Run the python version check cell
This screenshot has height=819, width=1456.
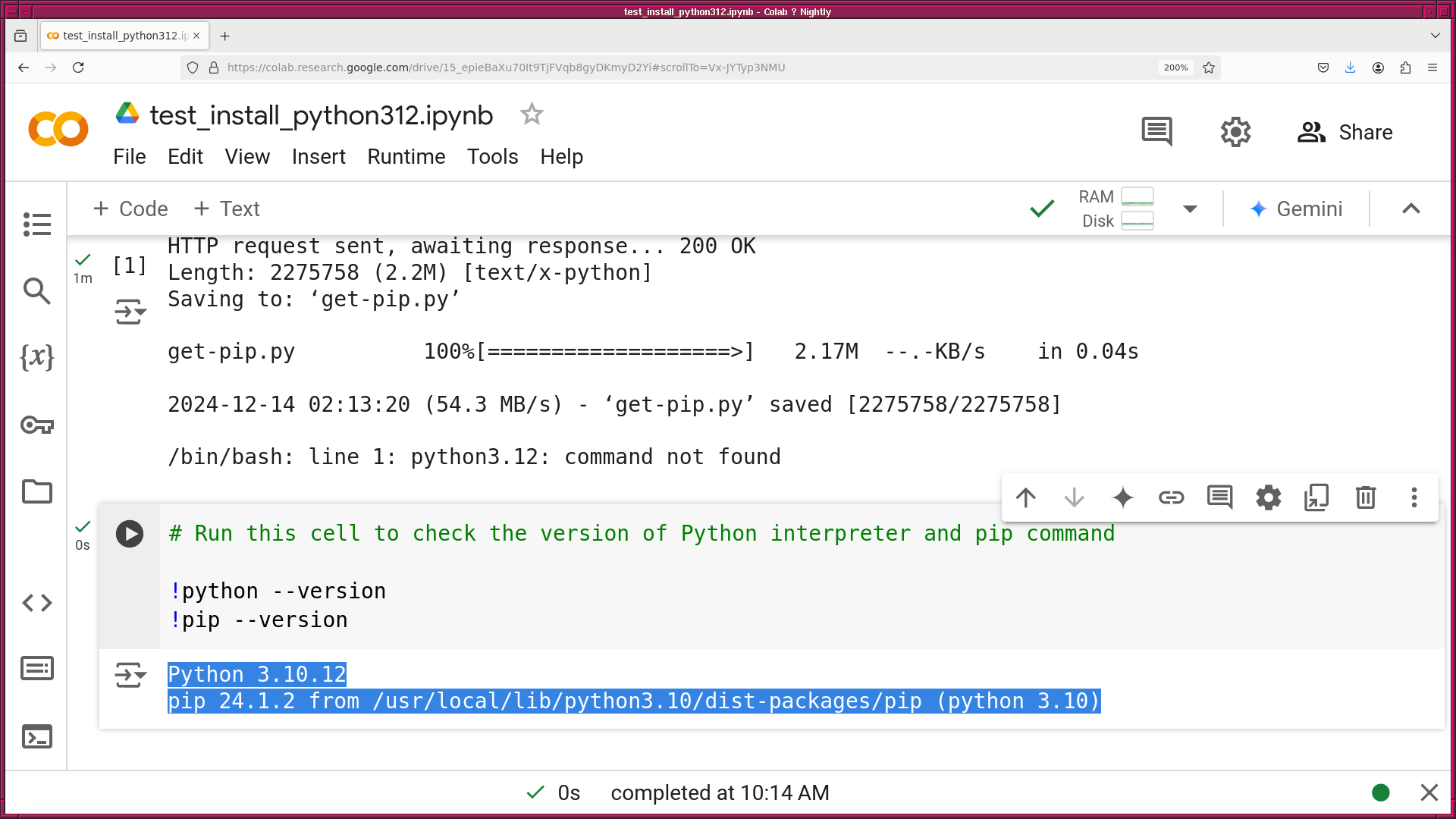tap(130, 534)
